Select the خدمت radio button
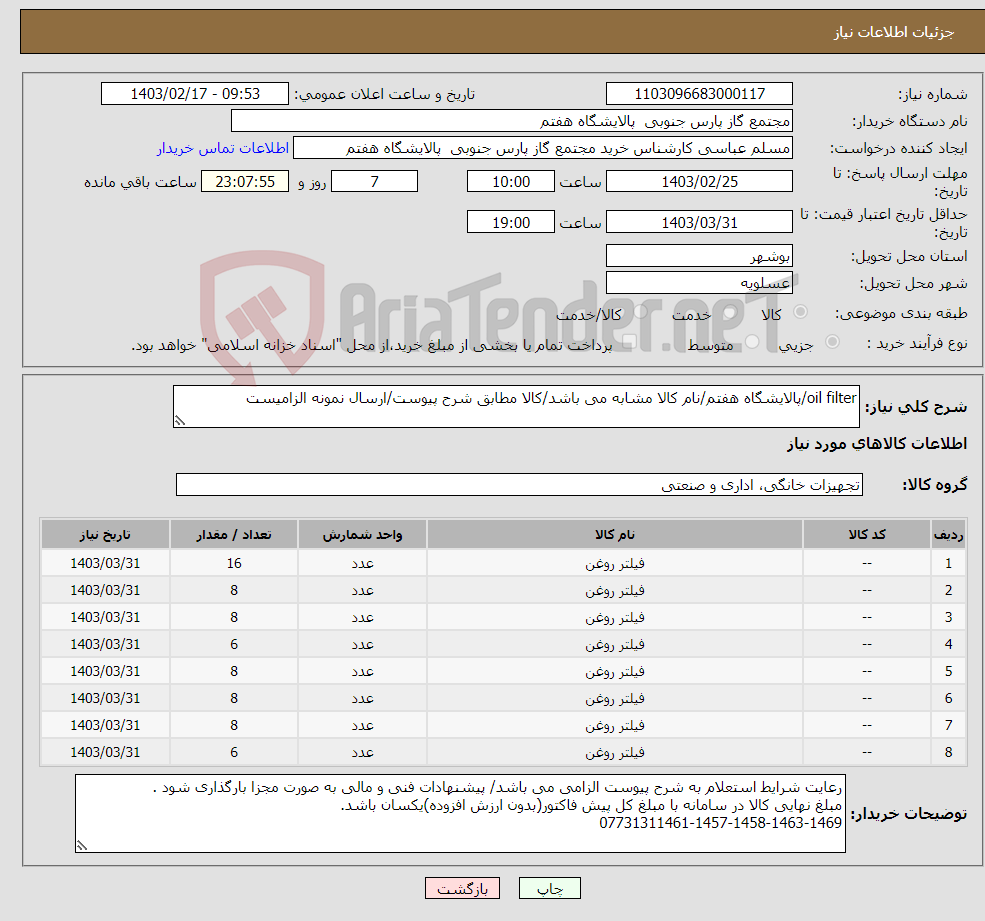The width and height of the screenshot is (985, 921). tap(729, 312)
